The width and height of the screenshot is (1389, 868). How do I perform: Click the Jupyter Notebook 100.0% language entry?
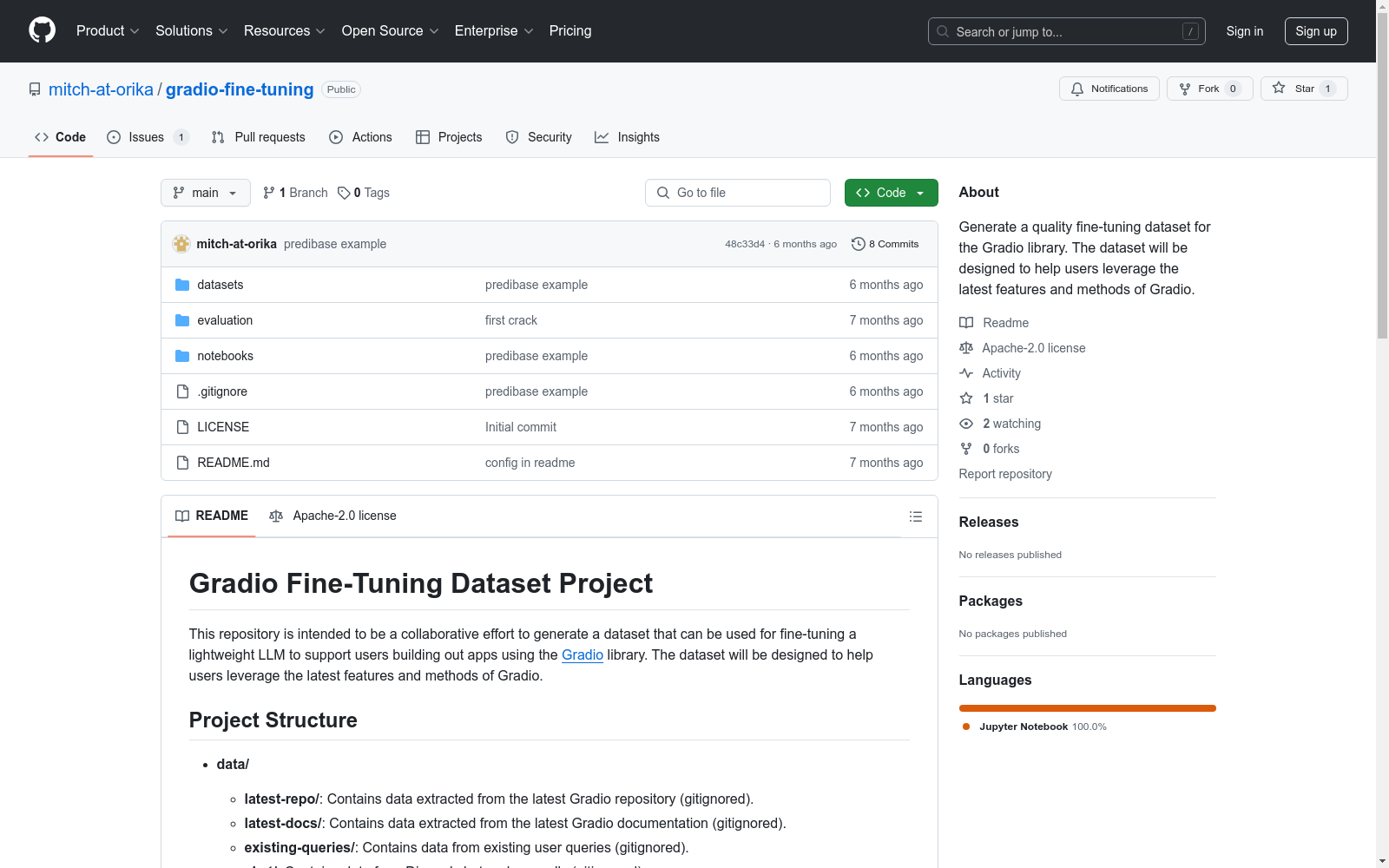click(1035, 727)
